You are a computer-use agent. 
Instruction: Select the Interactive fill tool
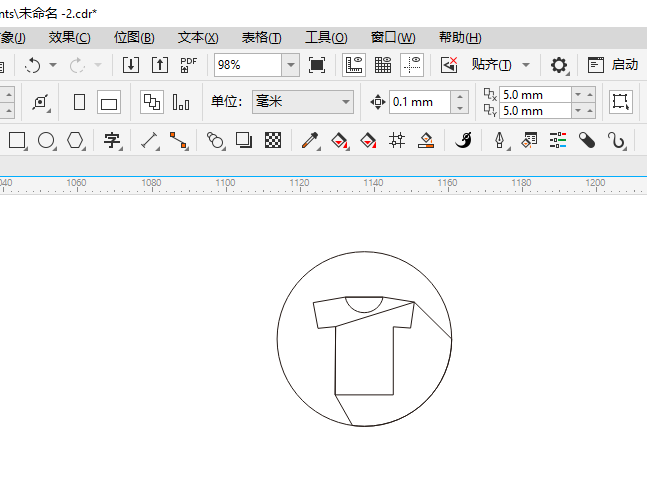click(x=340, y=141)
